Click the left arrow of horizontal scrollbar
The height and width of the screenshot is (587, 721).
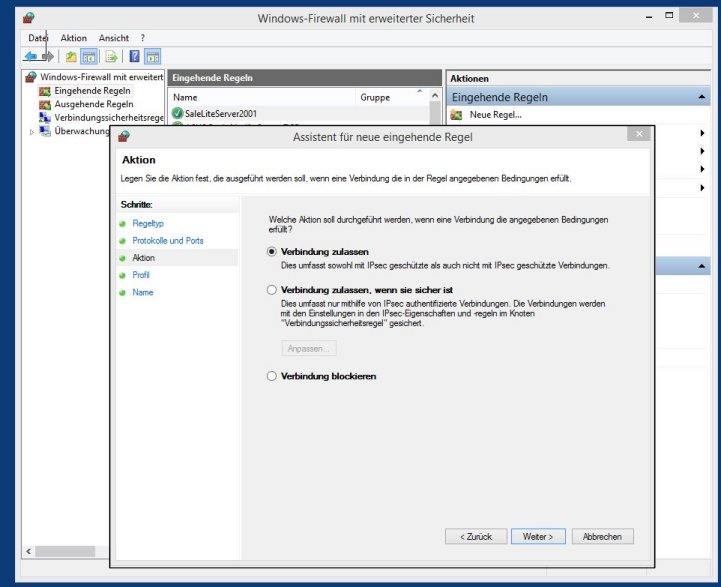click(x=28, y=551)
